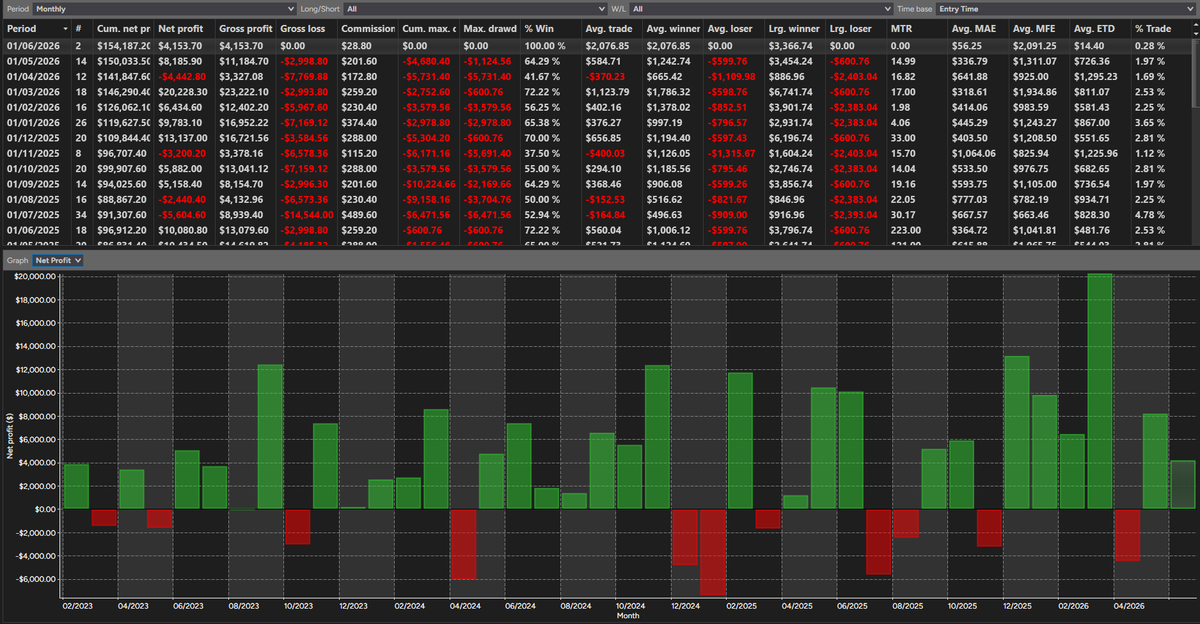Click the 12/2025 month axis label

[x=1017, y=605]
